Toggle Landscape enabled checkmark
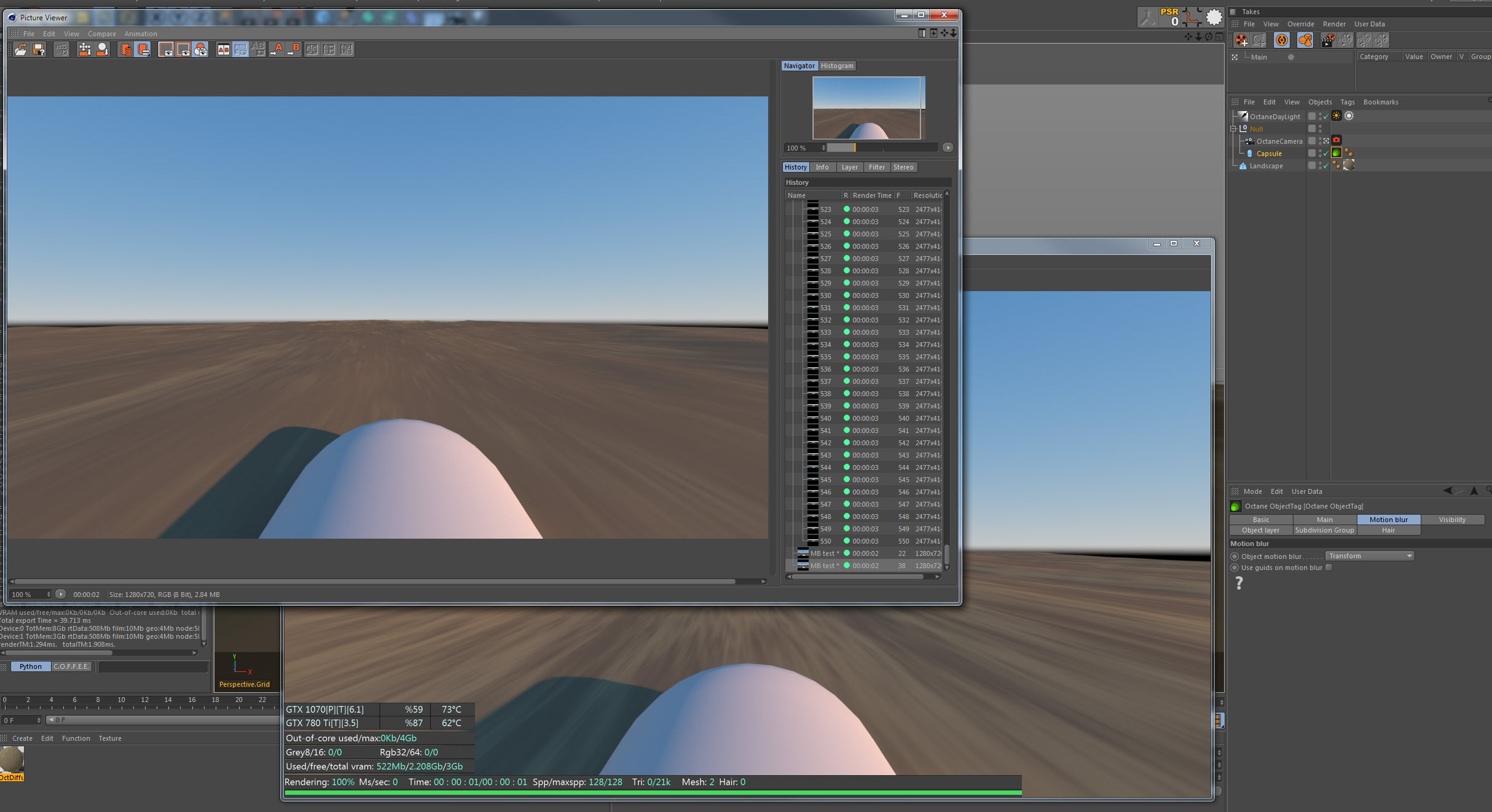The height and width of the screenshot is (812, 1492). point(1325,166)
